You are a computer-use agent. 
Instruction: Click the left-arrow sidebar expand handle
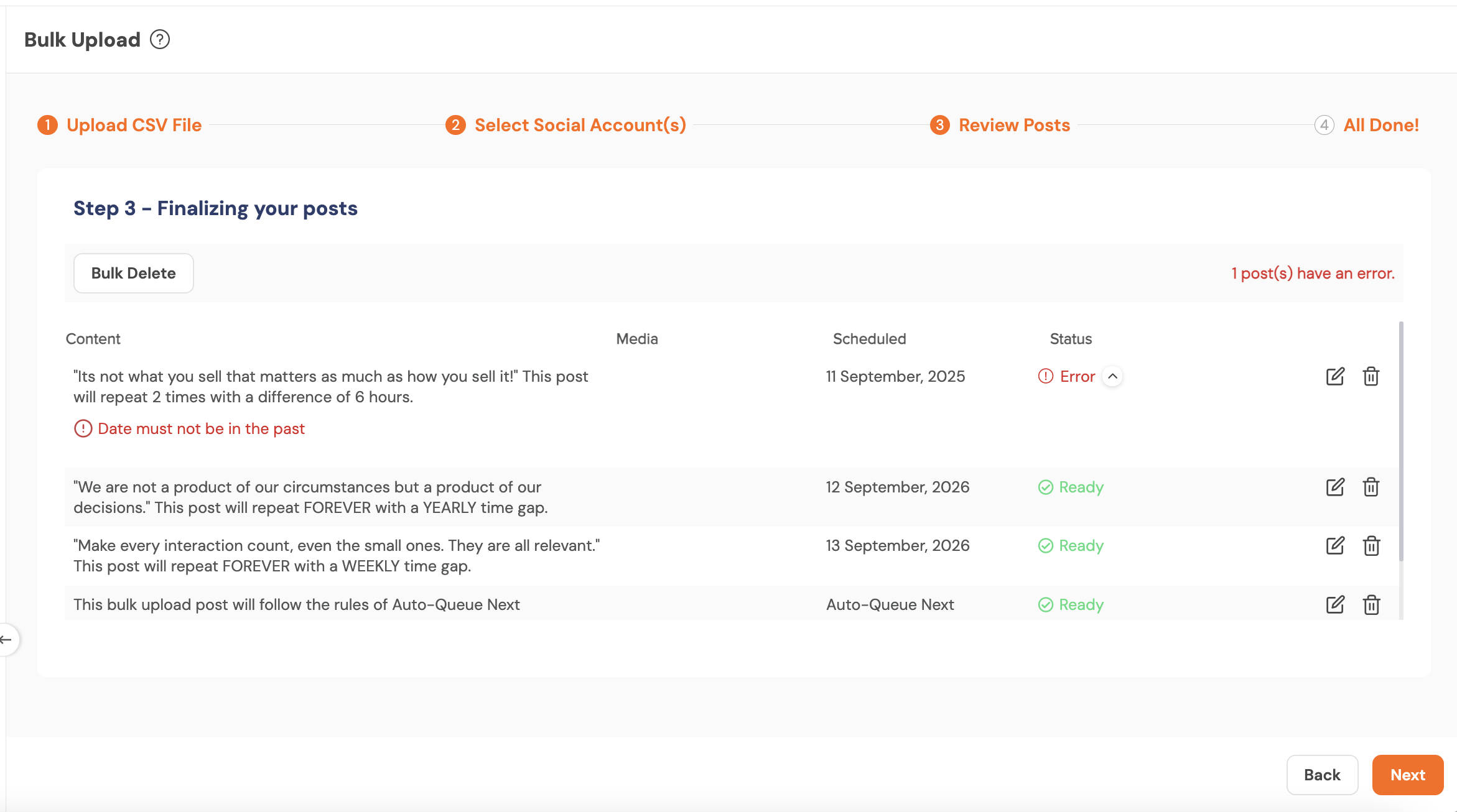7,639
